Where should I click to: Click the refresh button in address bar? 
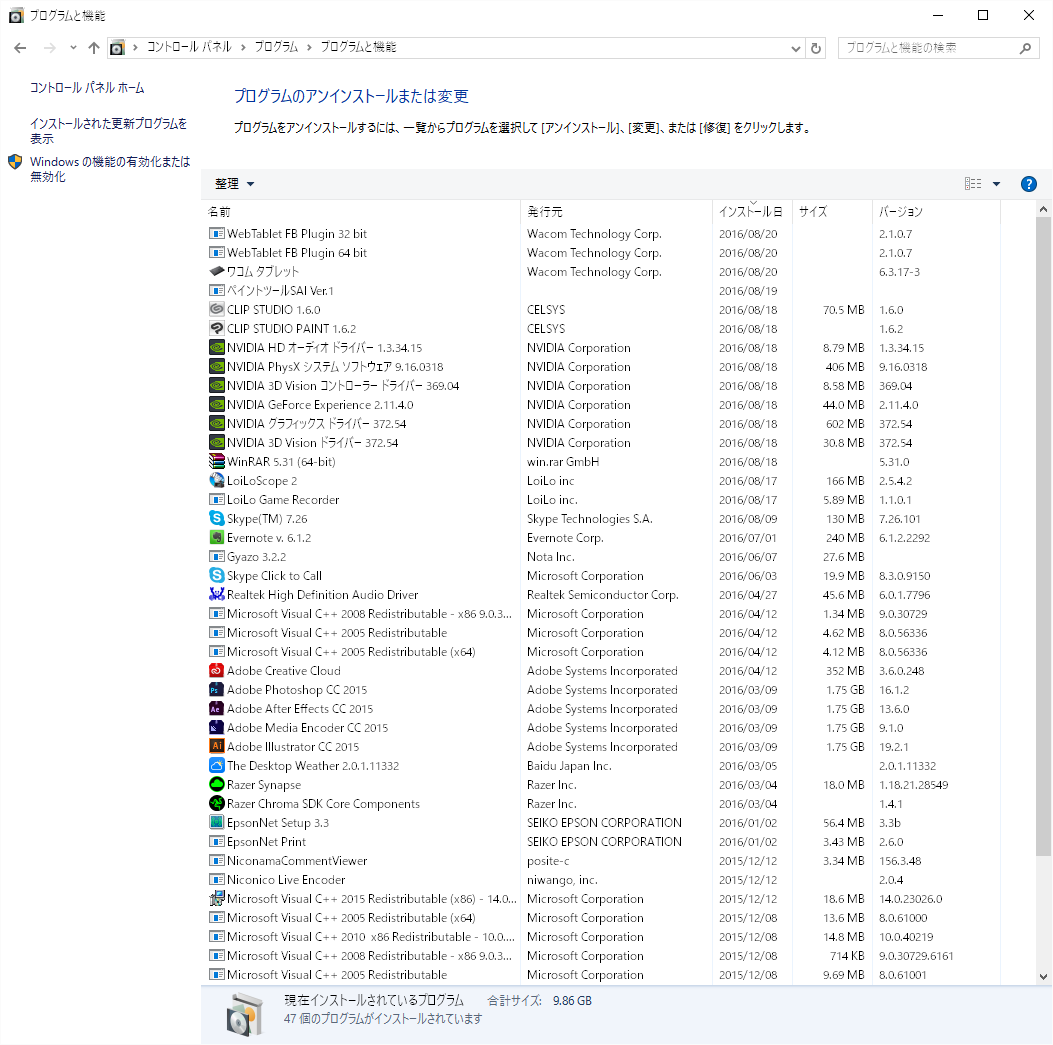(x=816, y=48)
